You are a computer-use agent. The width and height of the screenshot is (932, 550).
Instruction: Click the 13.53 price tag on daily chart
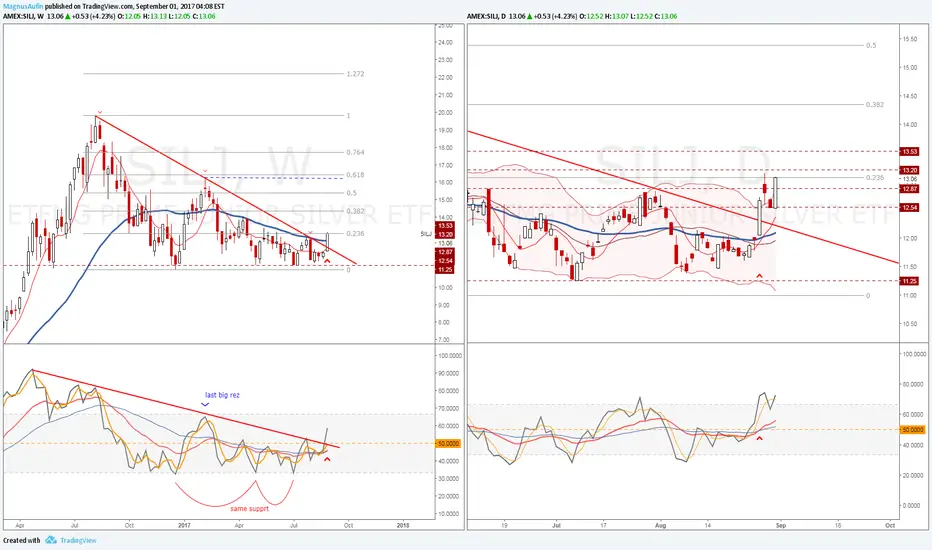pos(910,152)
